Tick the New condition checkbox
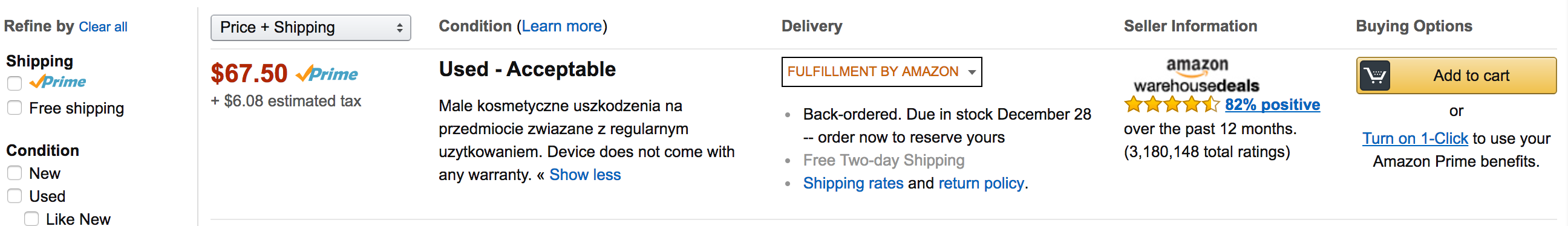This screenshot has height=226, width=1568. coord(15,173)
